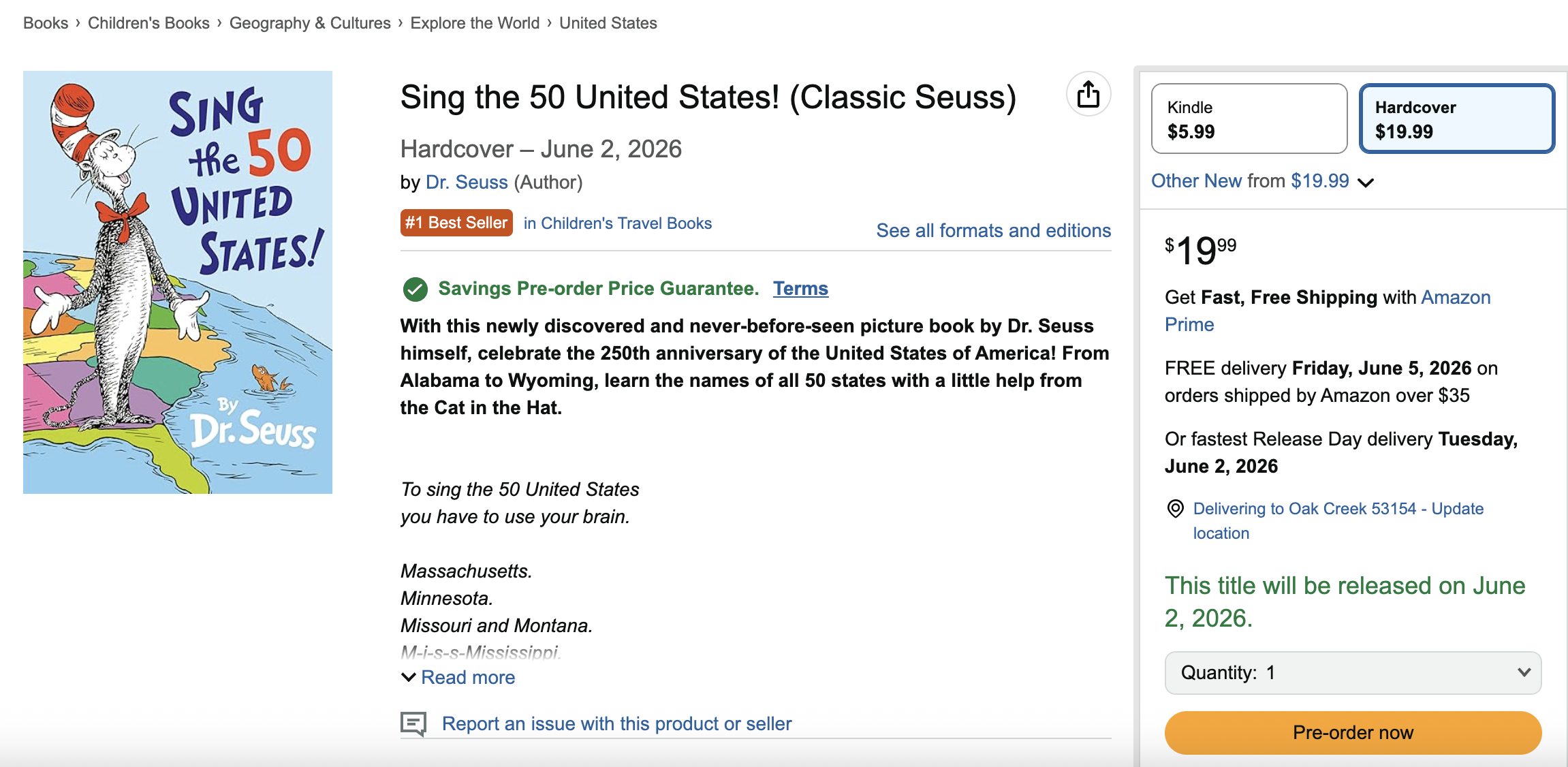Screen dimensions: 1568x767
Task: Click Report an issue with this product
Action: pyautogui.click(x=616, y=723)
